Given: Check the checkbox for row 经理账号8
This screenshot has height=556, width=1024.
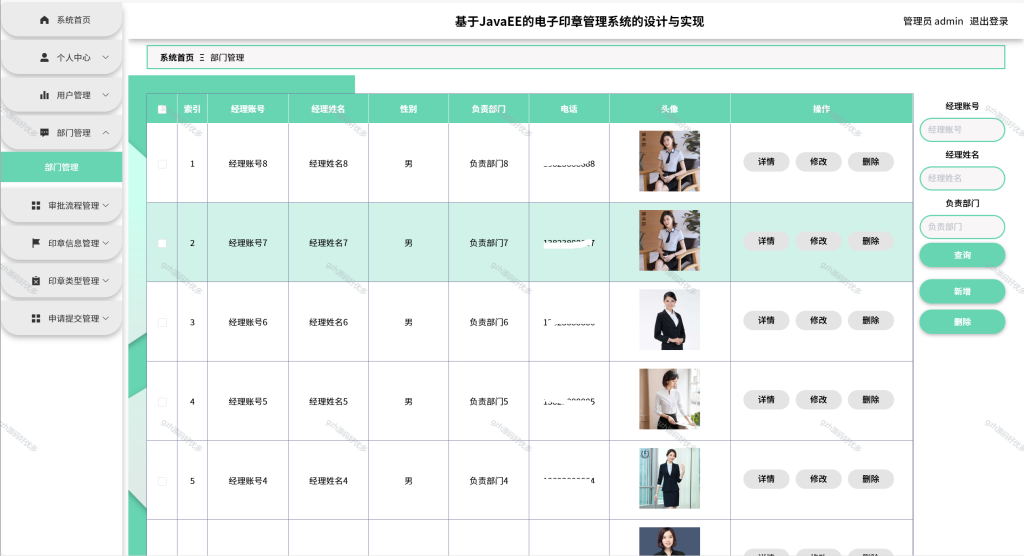Looking at the screenshot, I should point(162,164).
